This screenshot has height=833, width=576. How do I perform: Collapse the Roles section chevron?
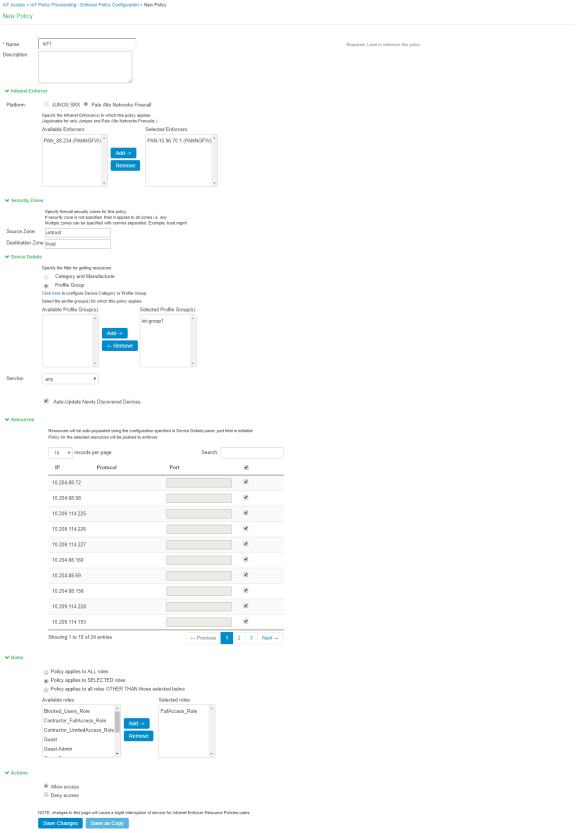click(x=7, y=657)
